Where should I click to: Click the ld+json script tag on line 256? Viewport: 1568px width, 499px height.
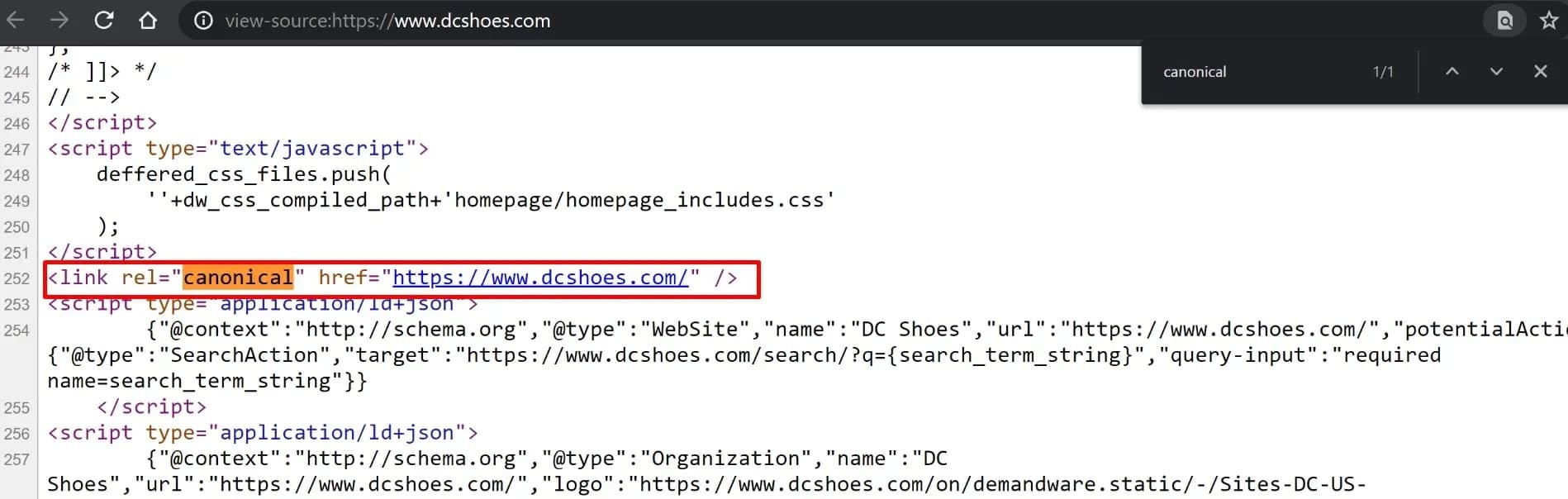[263, 433]
